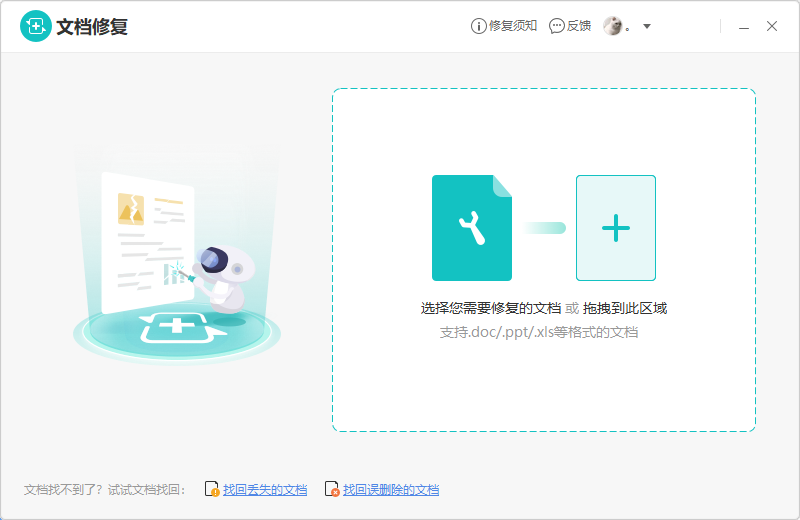Viewport: 800px width, 520px height.
Task: Select the 反馈 feedback text
Action: pyautogui.click(x=579, y=26)
